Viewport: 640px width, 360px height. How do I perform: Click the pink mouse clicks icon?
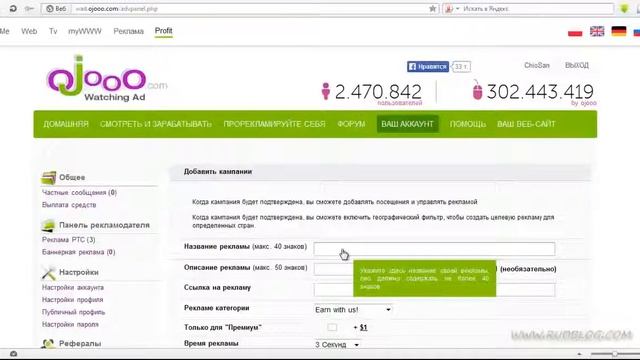click(477, 90)
